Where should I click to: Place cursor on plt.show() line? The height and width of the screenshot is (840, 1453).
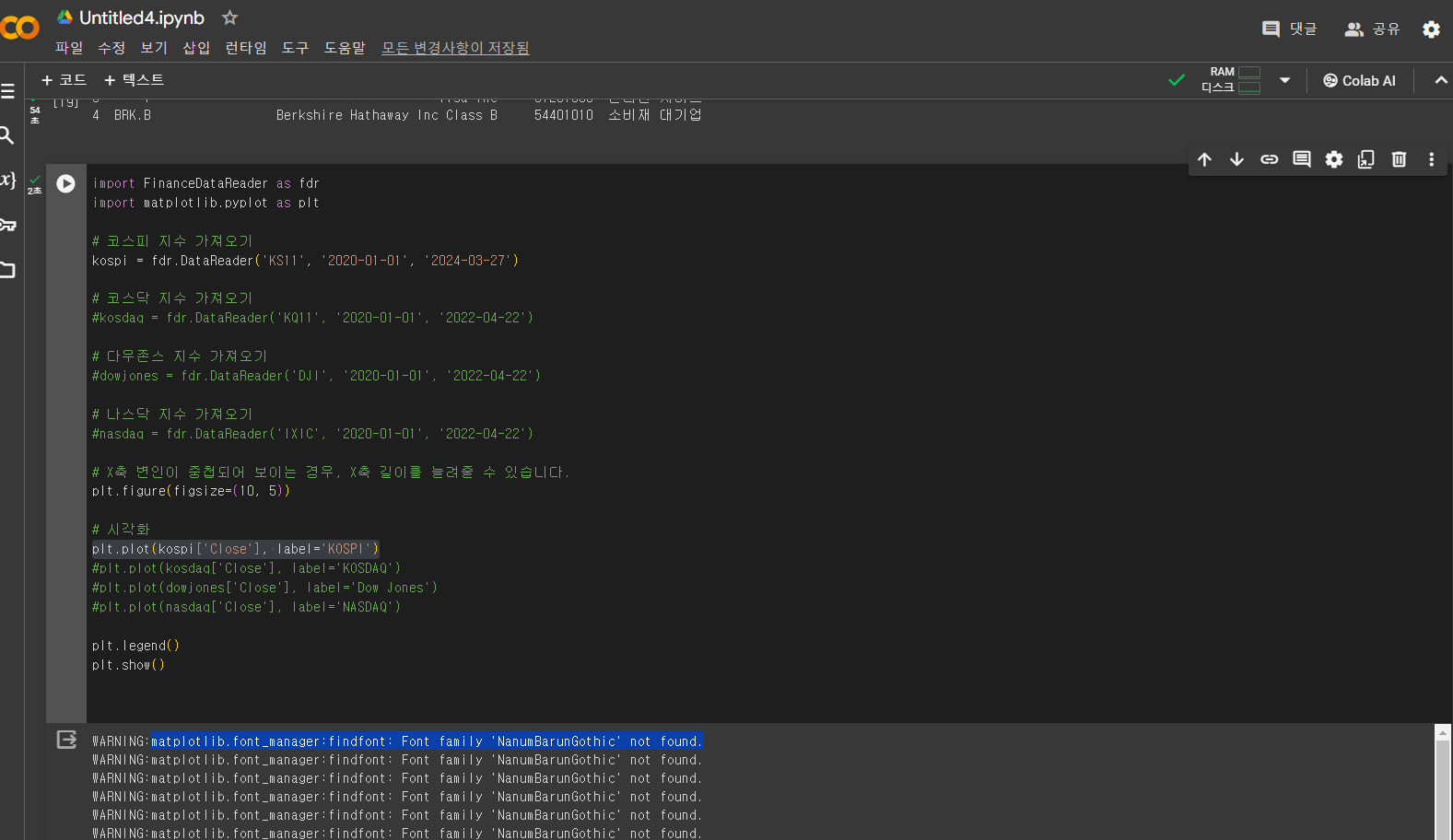point(128,665)
